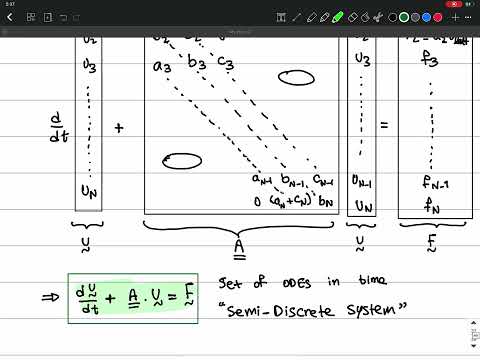This screenshot has width=480, height=360.
Task: Tap the handwritten "Semi-Discrete System" text
Action: [313, 310]
